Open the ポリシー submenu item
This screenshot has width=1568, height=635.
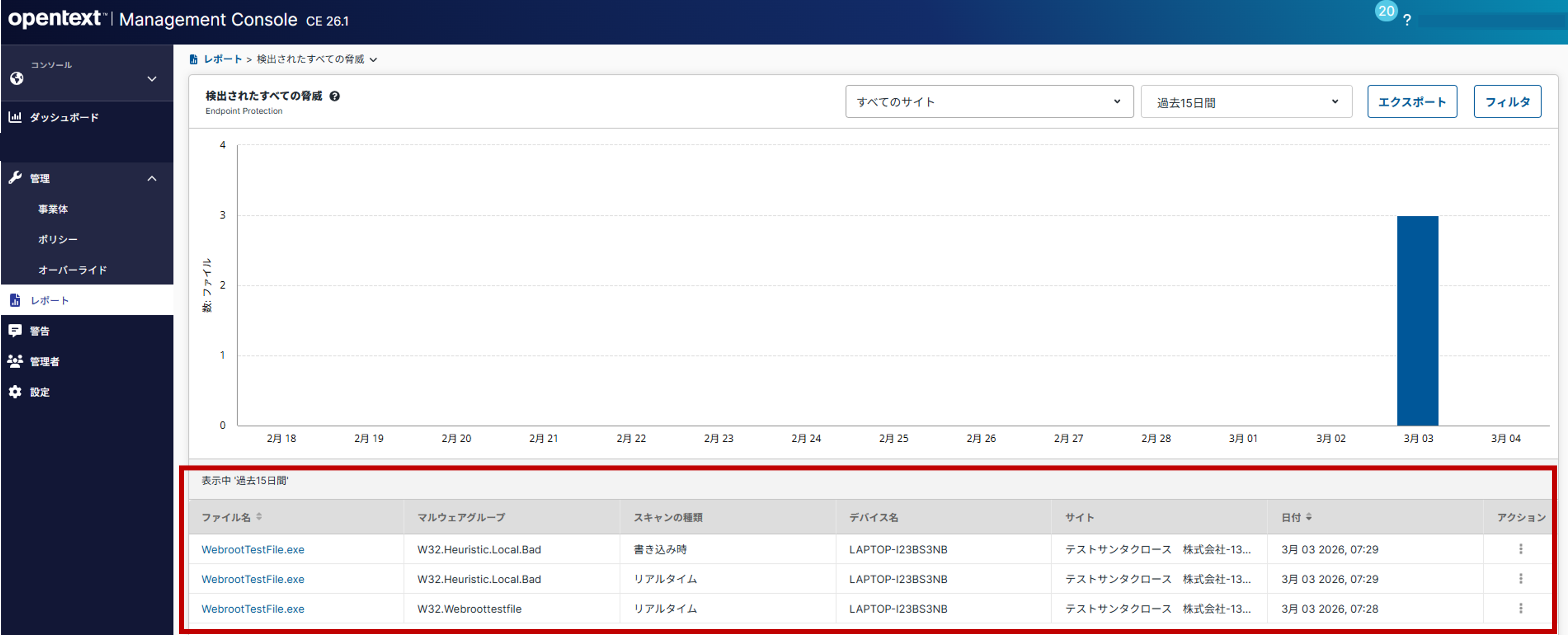tap(58, 239)
